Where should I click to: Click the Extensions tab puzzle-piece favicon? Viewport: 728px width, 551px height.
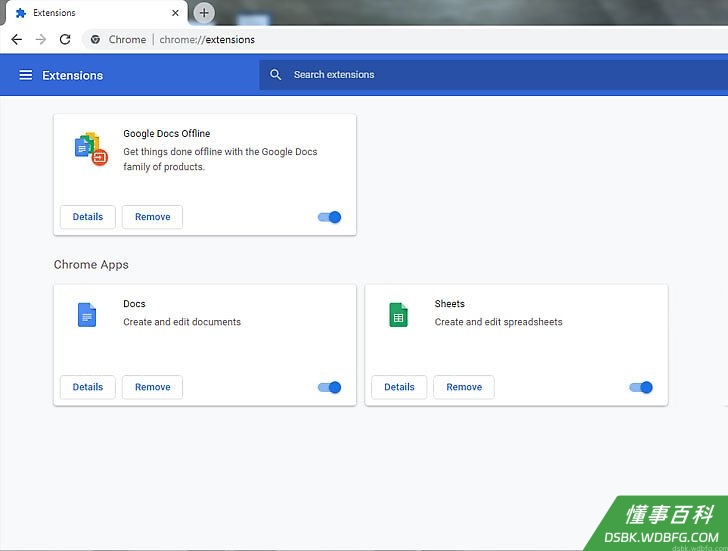tap(20, 13)
